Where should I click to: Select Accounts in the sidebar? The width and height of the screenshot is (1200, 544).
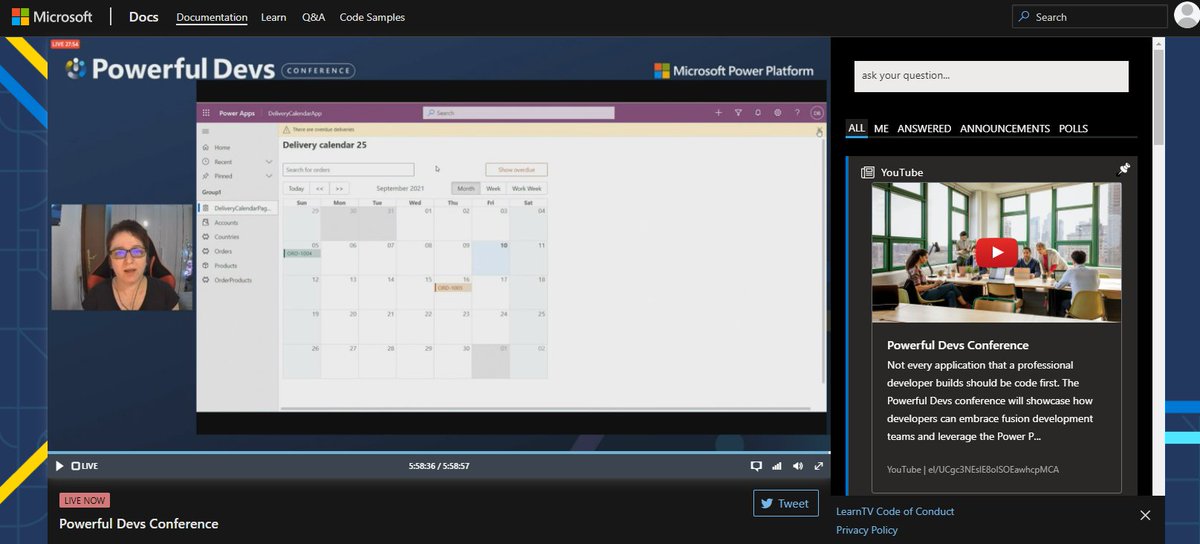[226, 222]
